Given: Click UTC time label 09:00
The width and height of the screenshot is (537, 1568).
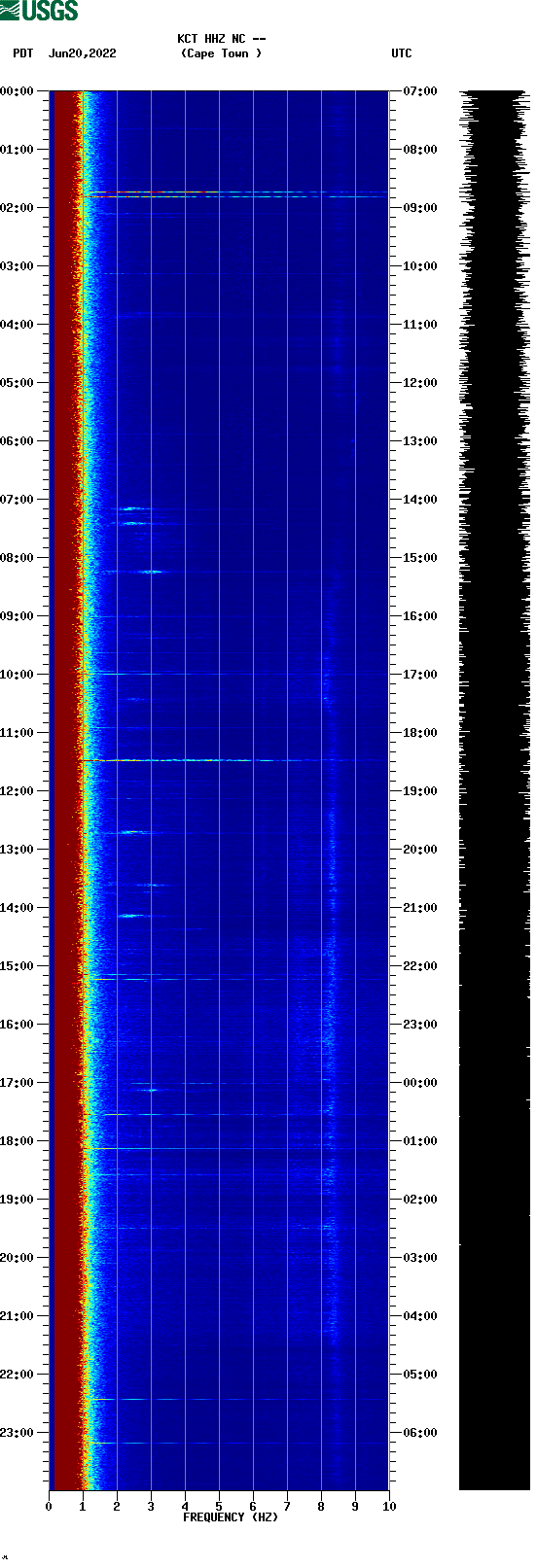Looking at the screenshot, I should click(x=420, y=208).
